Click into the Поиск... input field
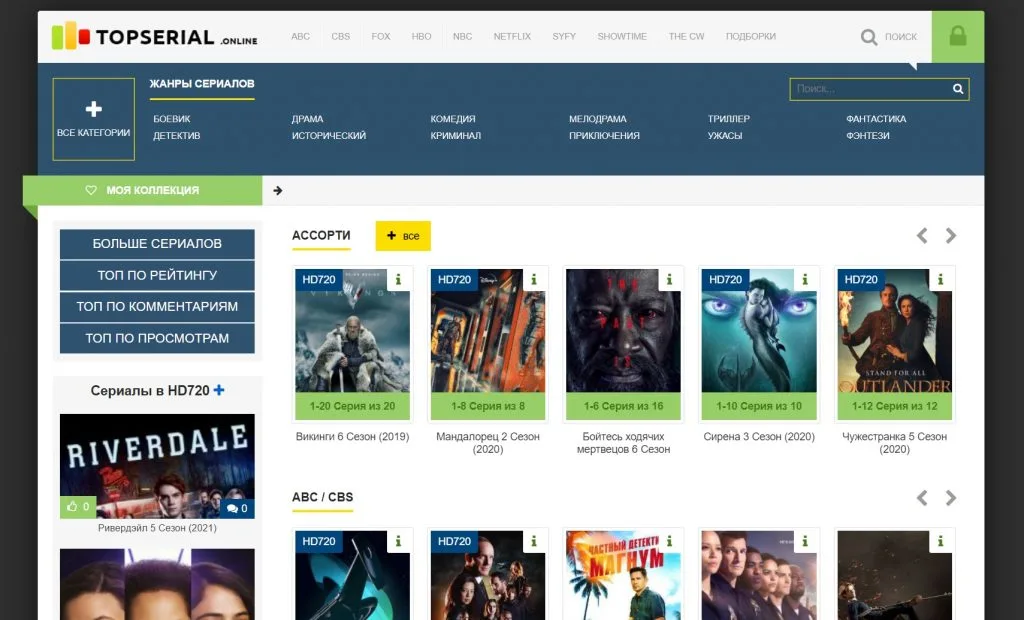Image resolution: width=1024 pixels, height=620 pixels. (x=868, y=89)
